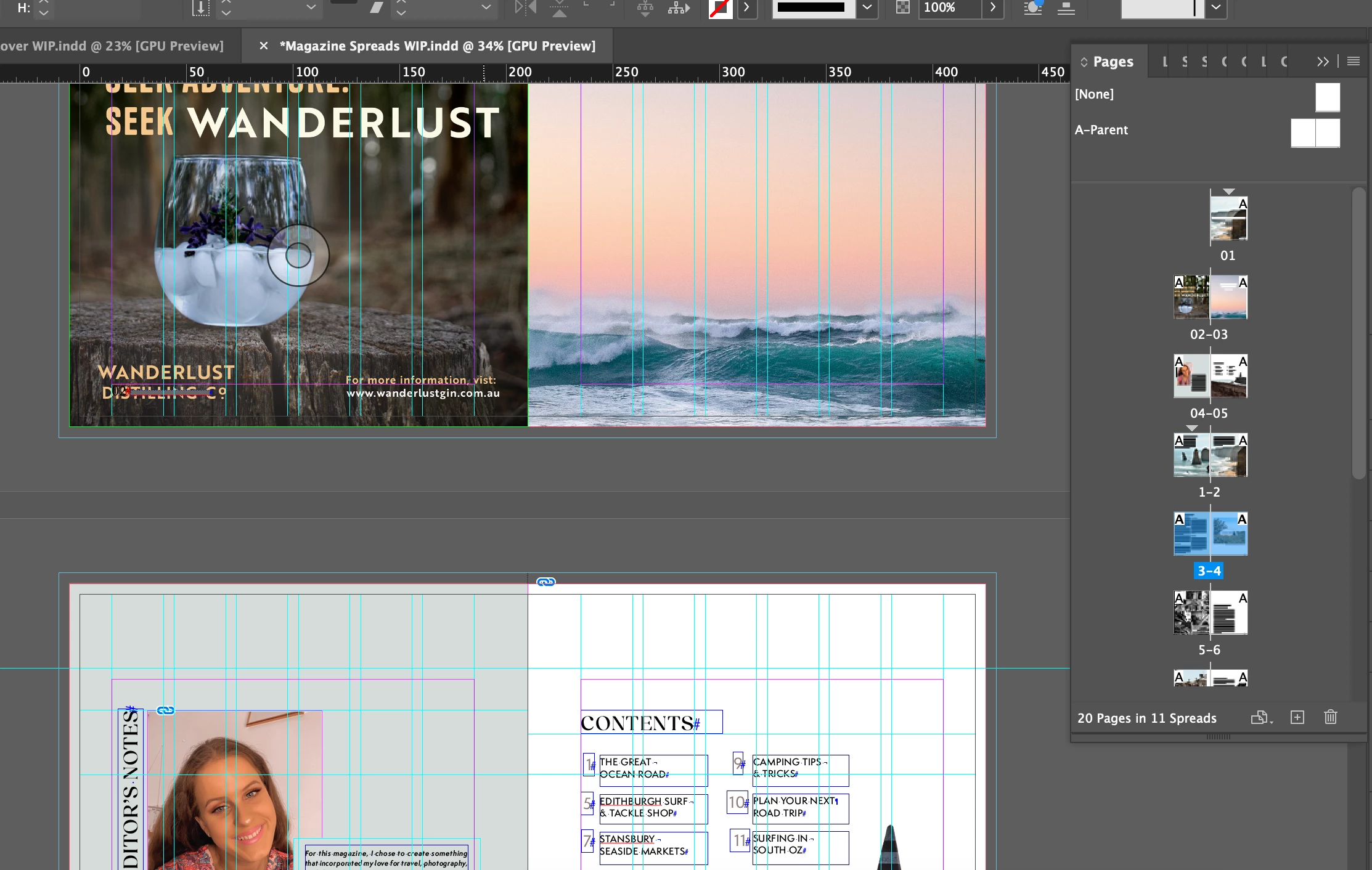Open the stroke style dropdown arrow
This screenshot has width=1372, height=870.
pyautogui.click(x=867, y=8)
